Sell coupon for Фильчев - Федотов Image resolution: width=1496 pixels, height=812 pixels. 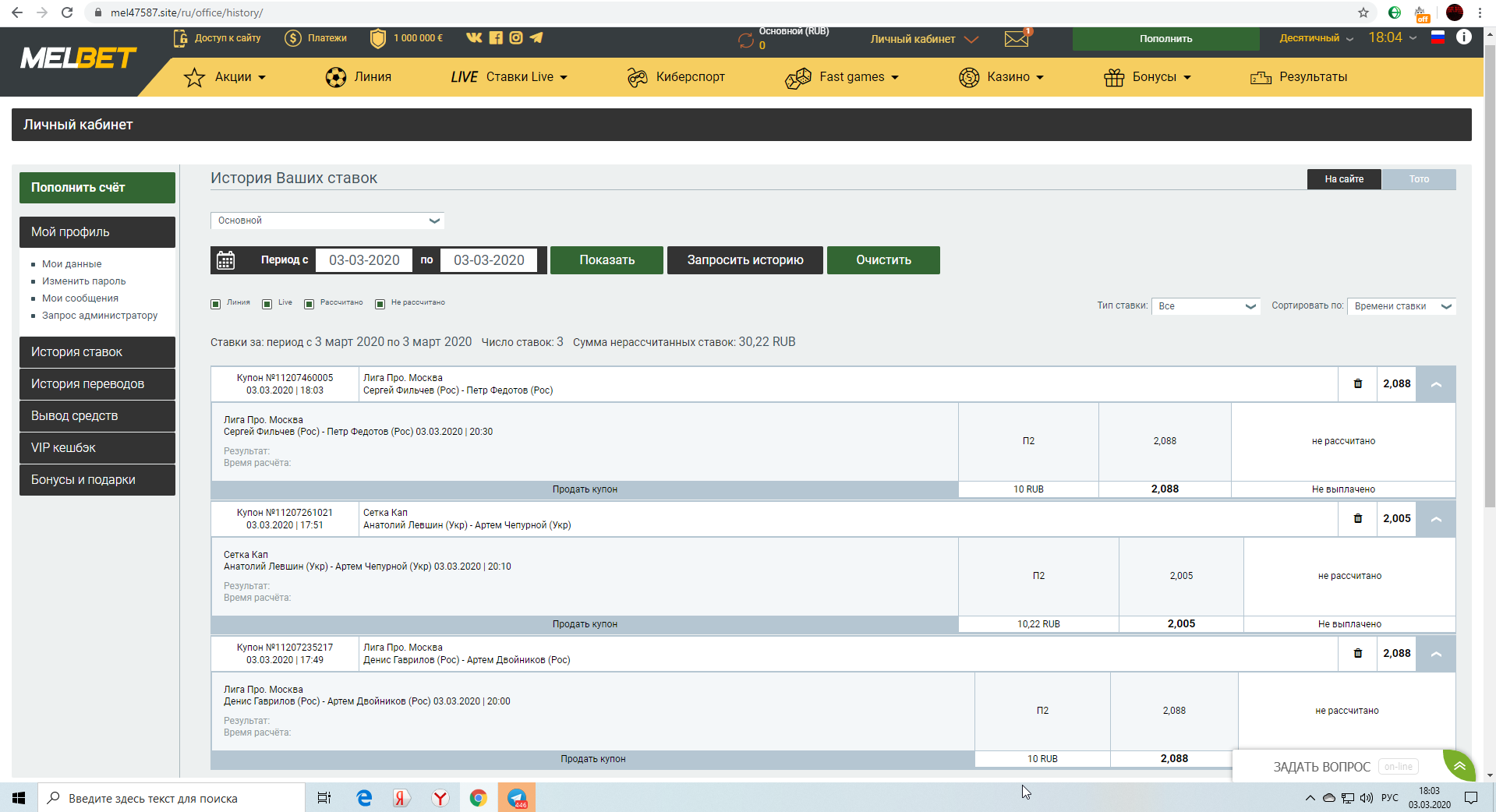pos(585,489)
